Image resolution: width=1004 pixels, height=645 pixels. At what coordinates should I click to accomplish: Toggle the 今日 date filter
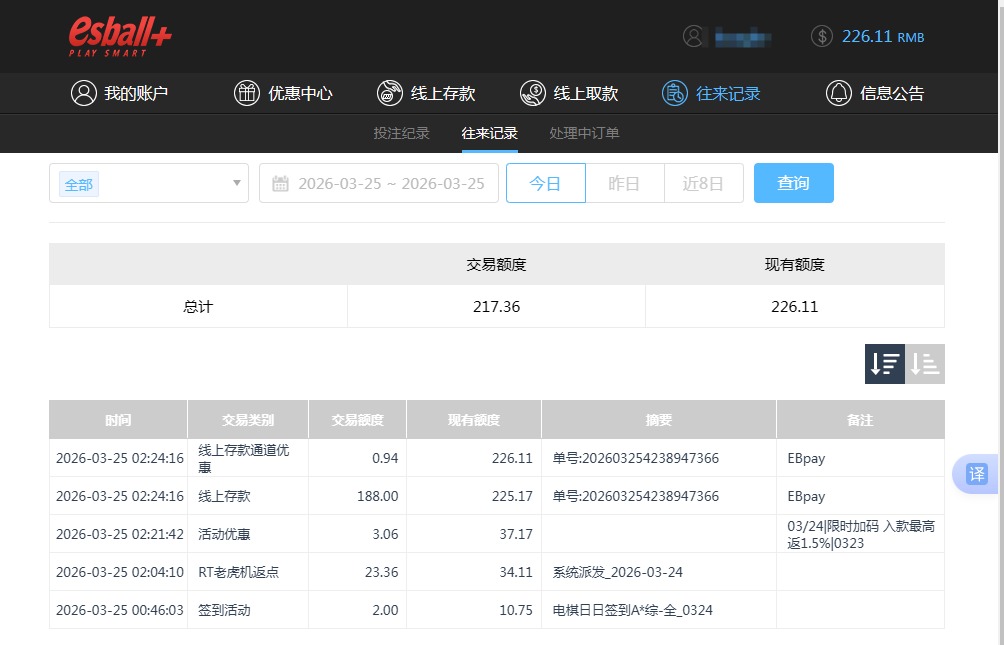click(546, 183)
